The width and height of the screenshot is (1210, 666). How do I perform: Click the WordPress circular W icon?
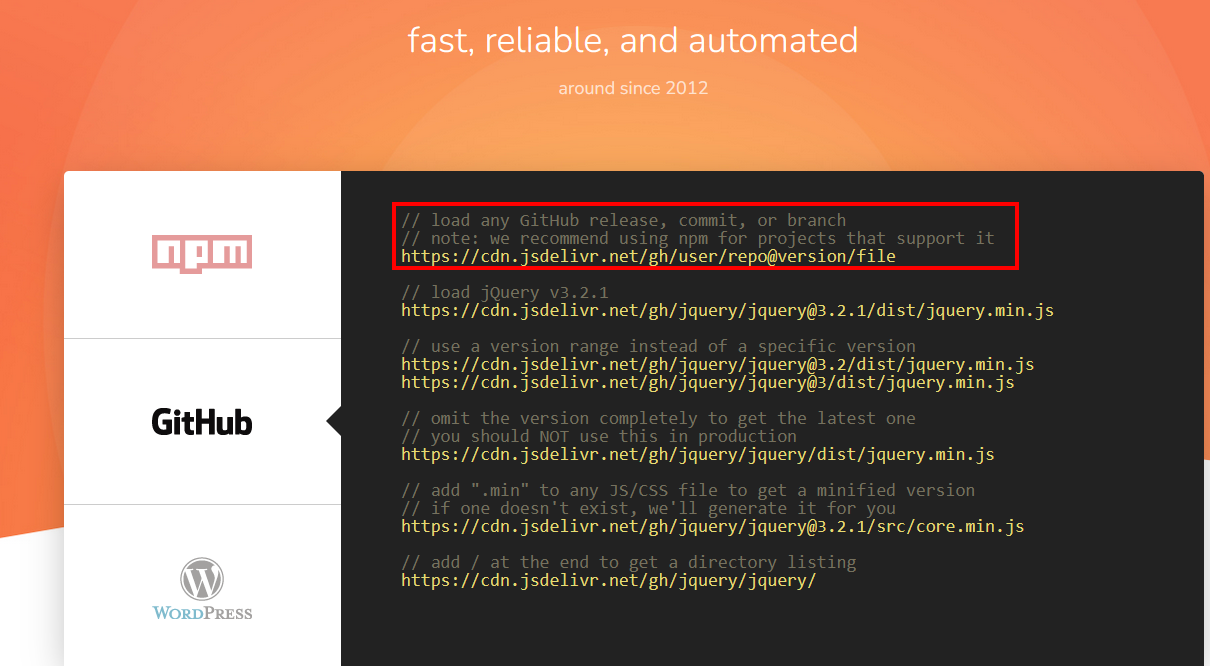(x=201, y=578)
